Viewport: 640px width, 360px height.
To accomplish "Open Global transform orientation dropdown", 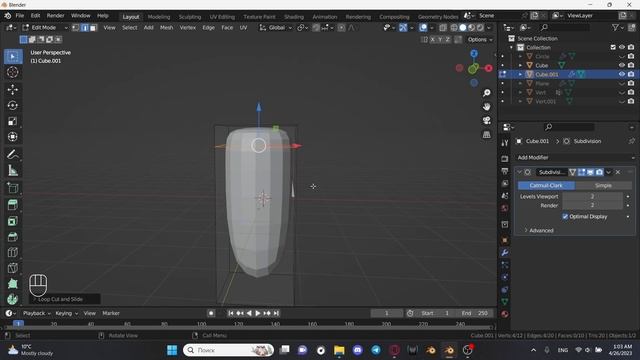I will coord(276,28).
